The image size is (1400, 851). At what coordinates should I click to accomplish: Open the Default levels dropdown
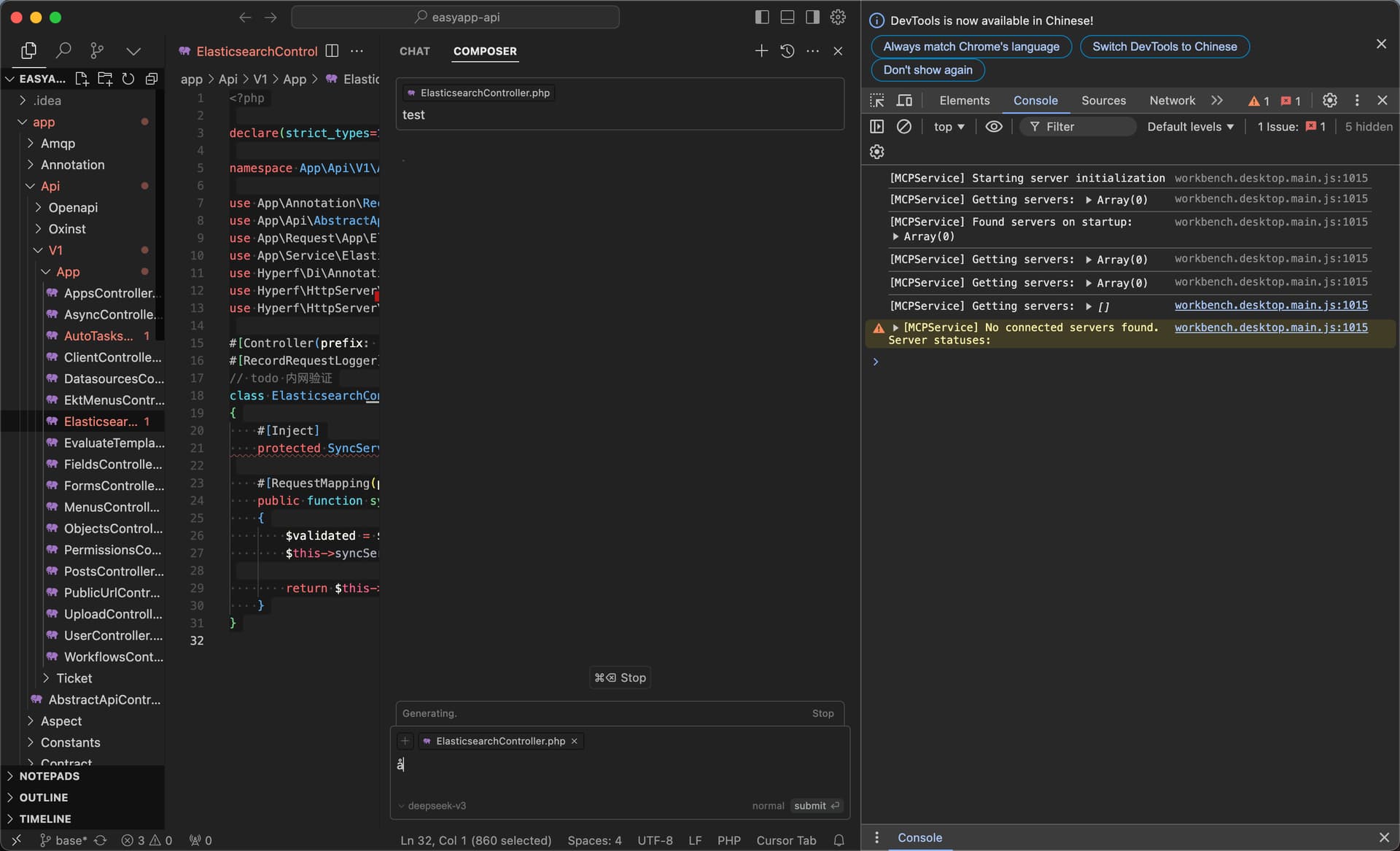pos(1190,127)
